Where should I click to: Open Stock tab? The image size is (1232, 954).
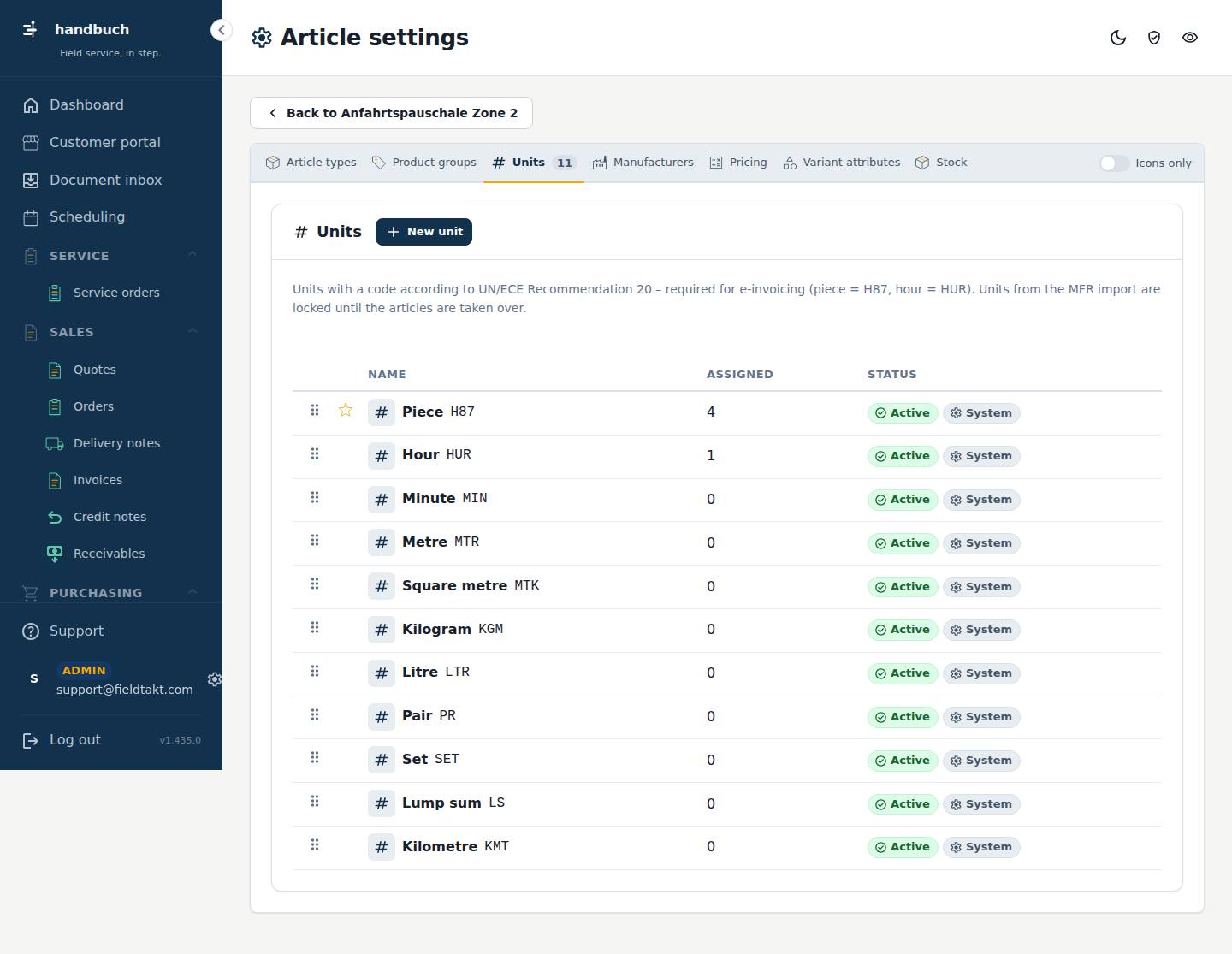(x=941, y=163)
